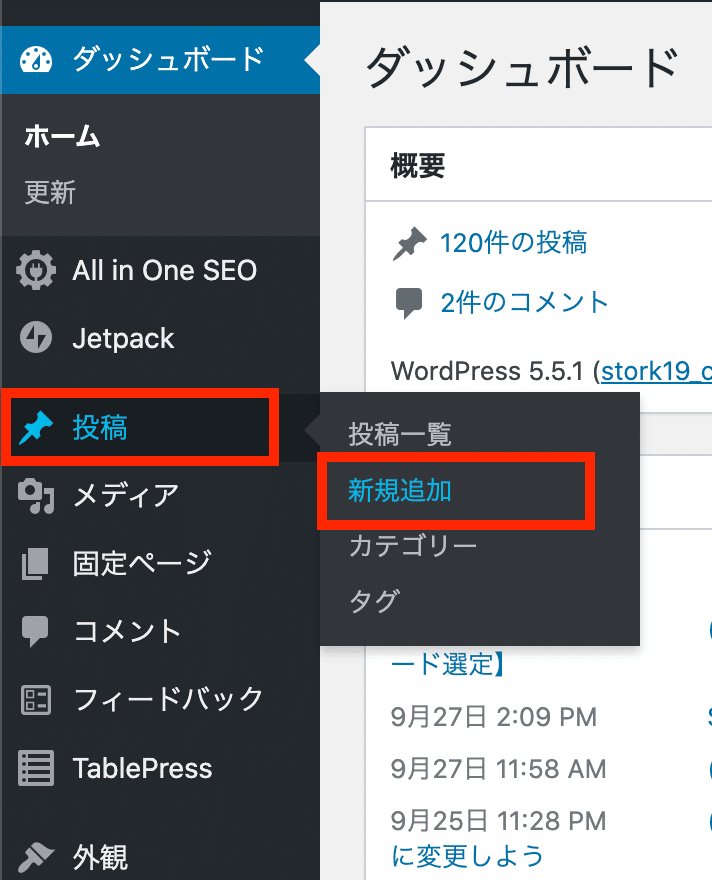Click the ダッシュボード page heading

coord(523,67)
